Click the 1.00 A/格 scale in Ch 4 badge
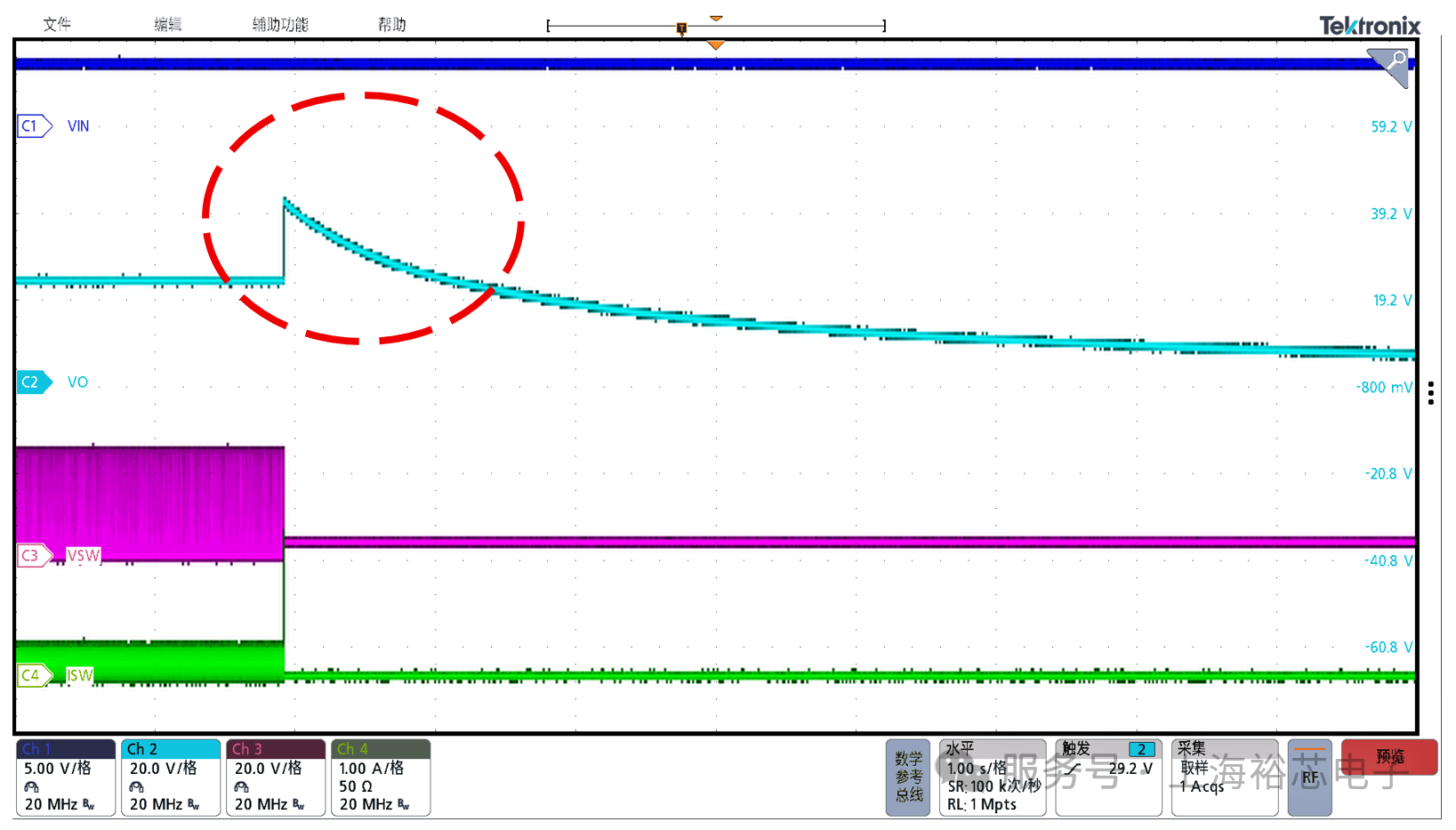 coord(372,769)
